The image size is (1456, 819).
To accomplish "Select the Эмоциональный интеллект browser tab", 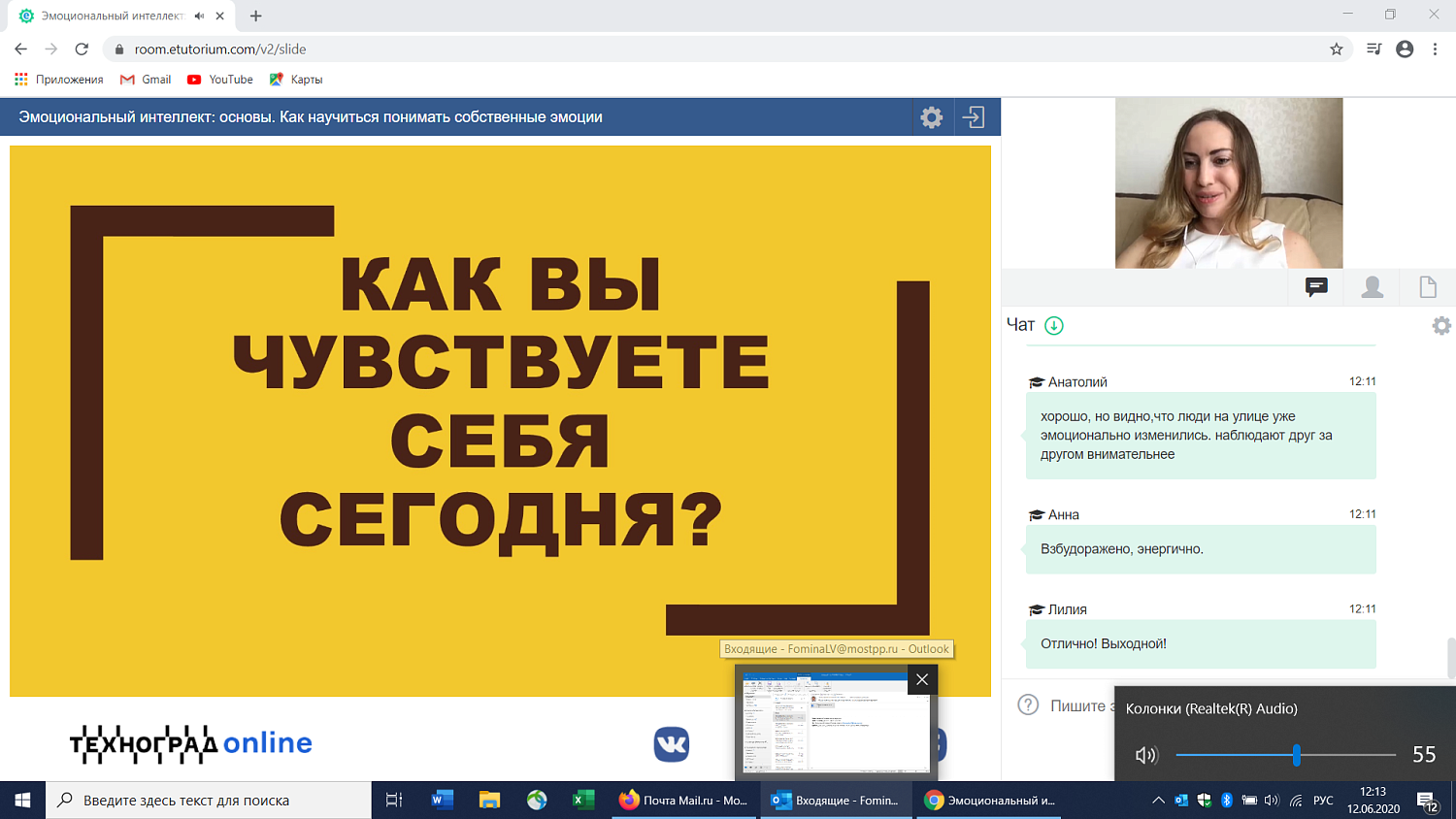I will [121, 16].
